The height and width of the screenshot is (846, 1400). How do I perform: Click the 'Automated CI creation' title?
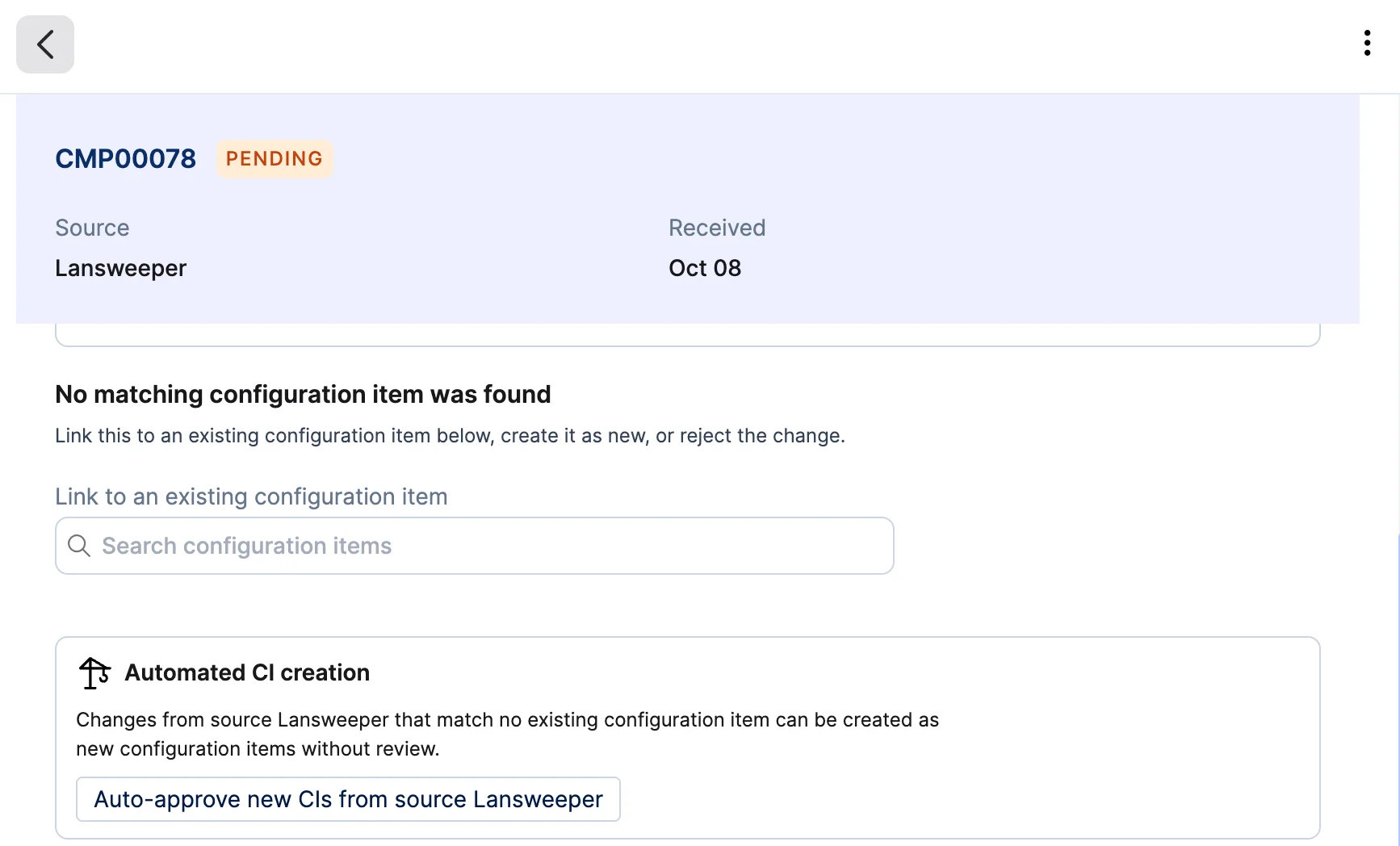pos(247,672)
